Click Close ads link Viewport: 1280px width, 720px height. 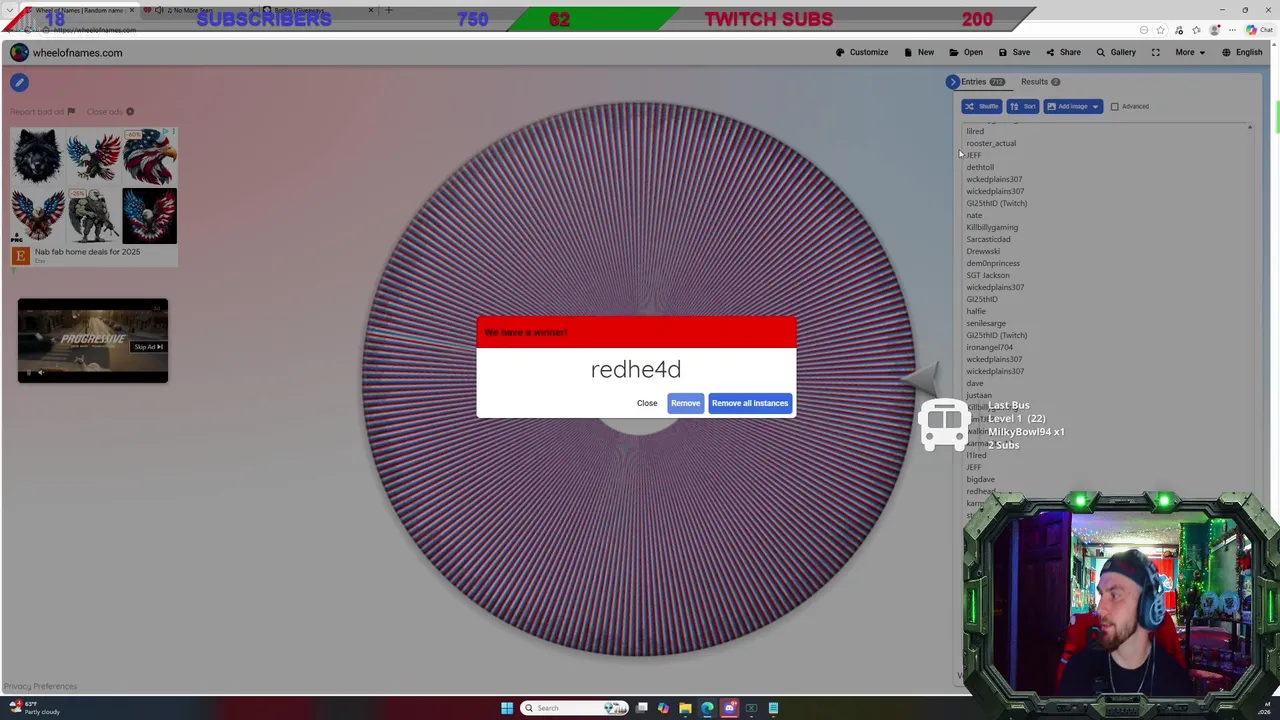110,112
